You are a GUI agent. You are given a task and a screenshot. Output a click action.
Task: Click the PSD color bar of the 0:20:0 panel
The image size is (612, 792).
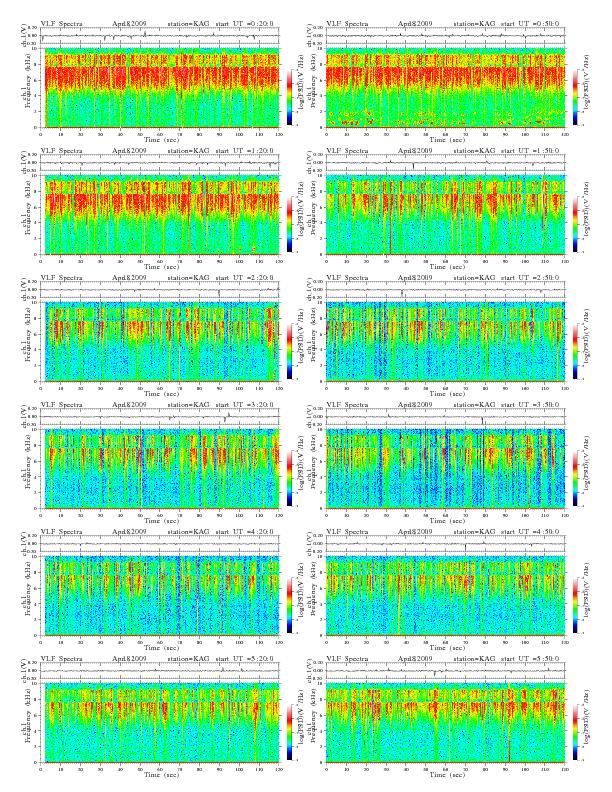pyautogui.click(x=289, y=97)
